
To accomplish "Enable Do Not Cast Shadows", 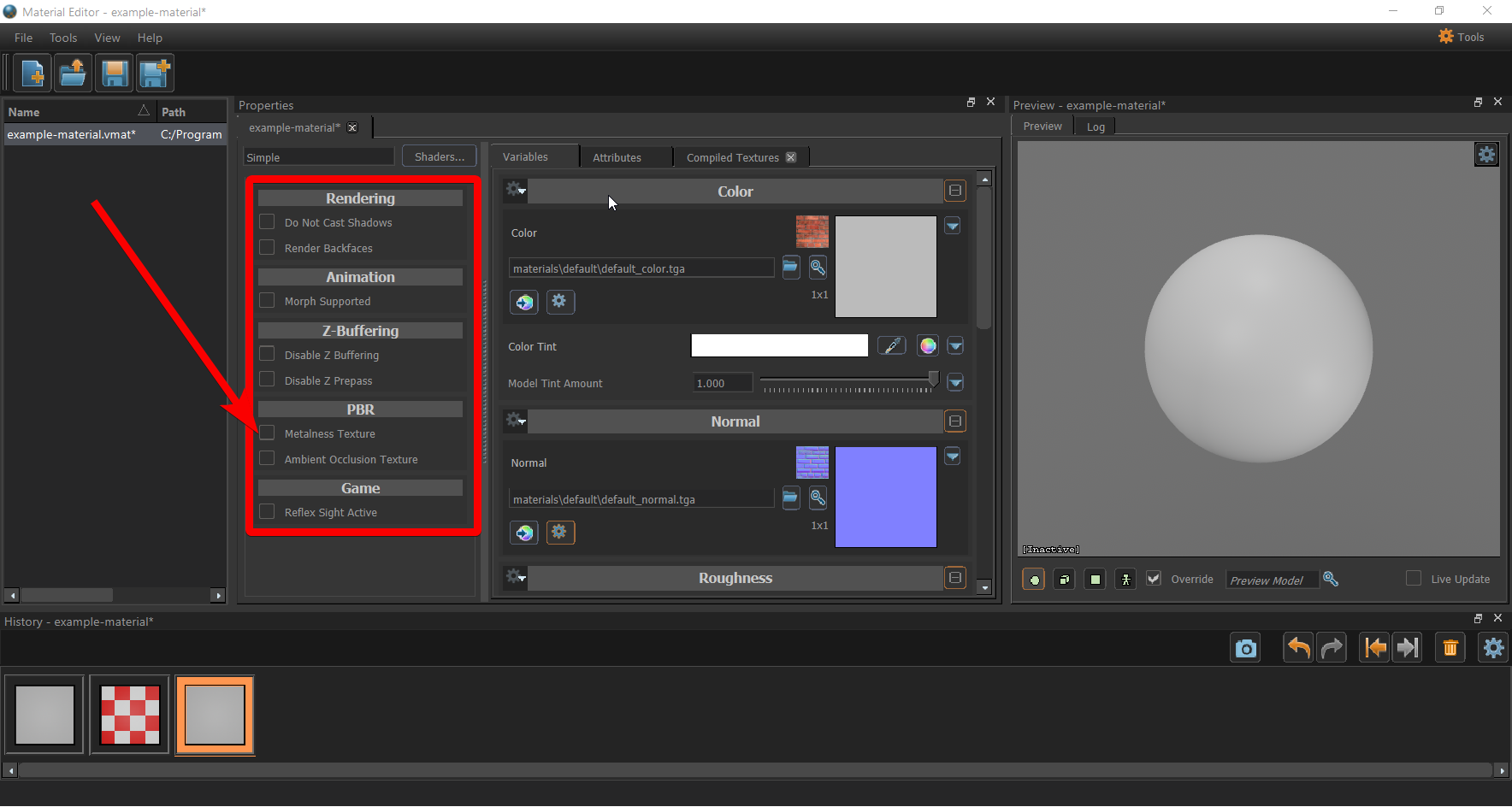I will coord(267,222).
